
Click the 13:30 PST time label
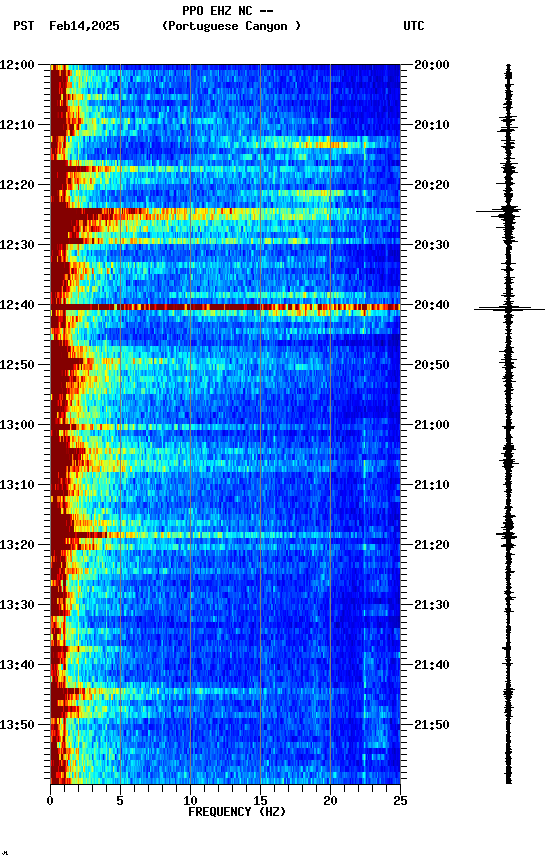(17, 606)
